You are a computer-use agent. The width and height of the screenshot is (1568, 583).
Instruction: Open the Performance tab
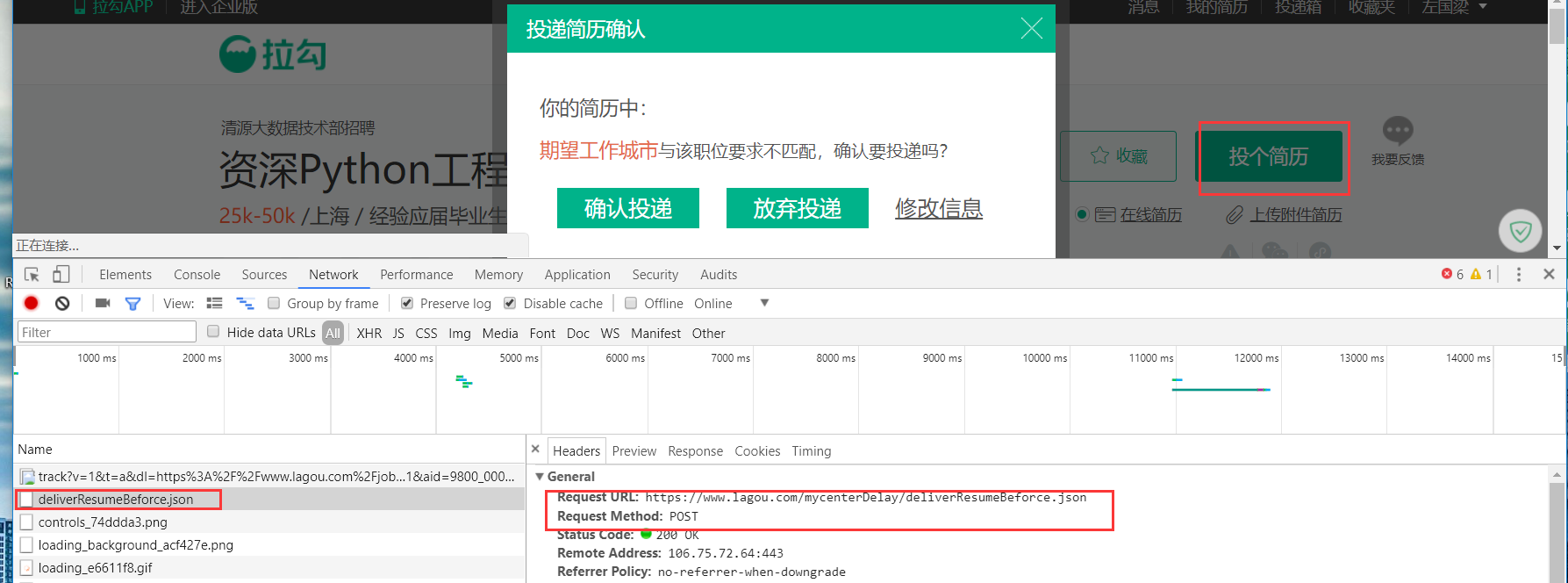(x=417, y=275)
